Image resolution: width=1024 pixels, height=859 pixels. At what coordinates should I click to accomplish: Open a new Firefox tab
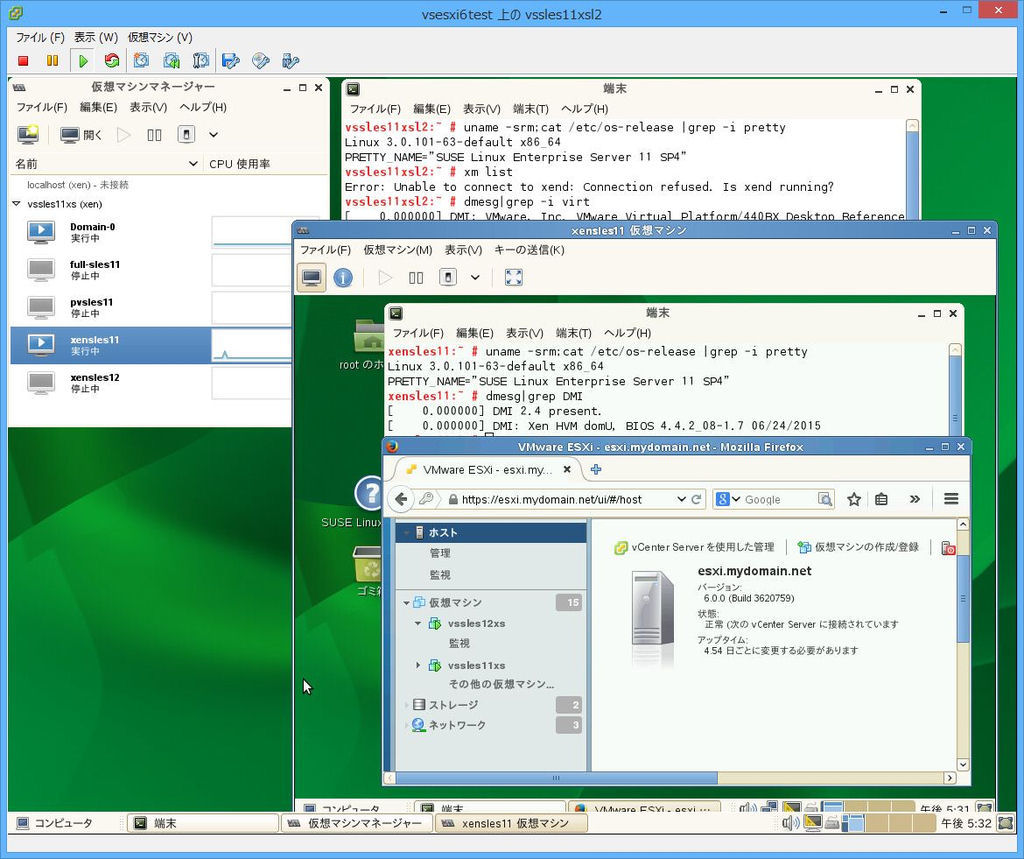(x=596, y=470)
